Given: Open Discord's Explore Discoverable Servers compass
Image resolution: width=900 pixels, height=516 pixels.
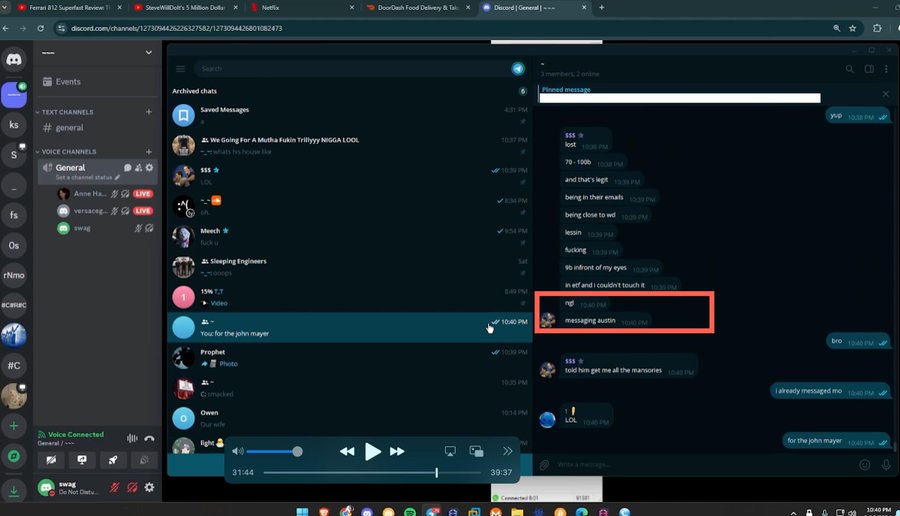Looking at the screenshot, I should pyautogui.click(x=14, y=456).
